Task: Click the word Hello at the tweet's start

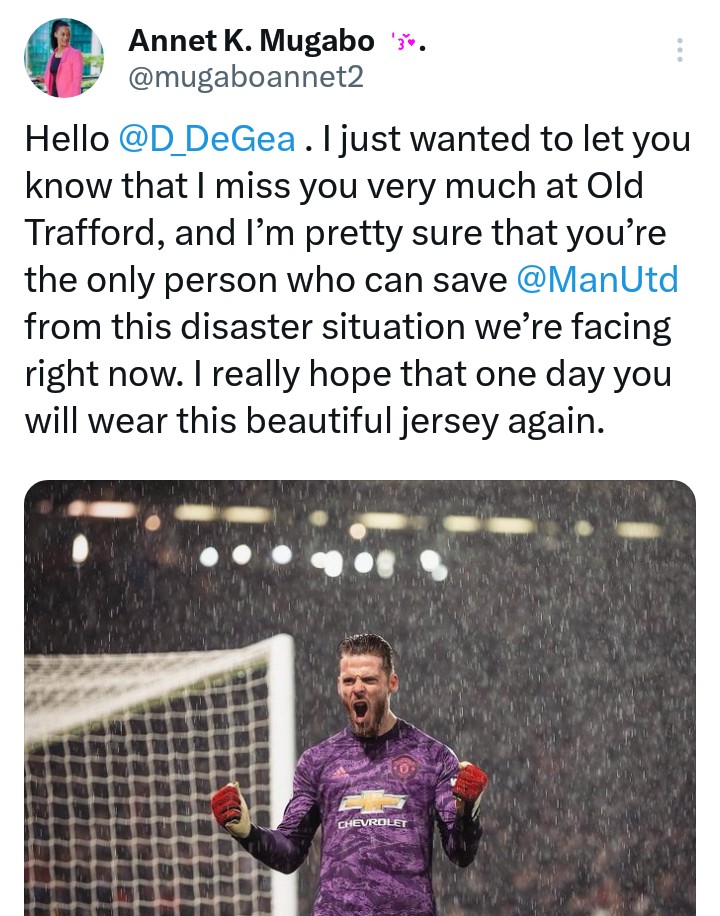Action: 66,139
